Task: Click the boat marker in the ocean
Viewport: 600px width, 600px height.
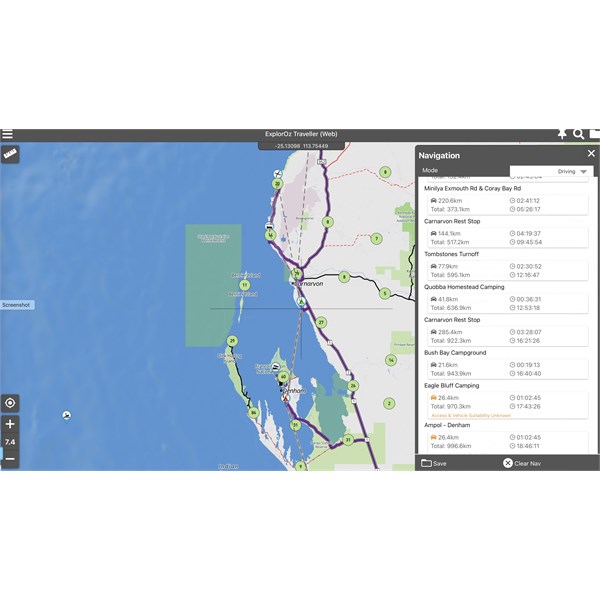Action: pos(66,415)
